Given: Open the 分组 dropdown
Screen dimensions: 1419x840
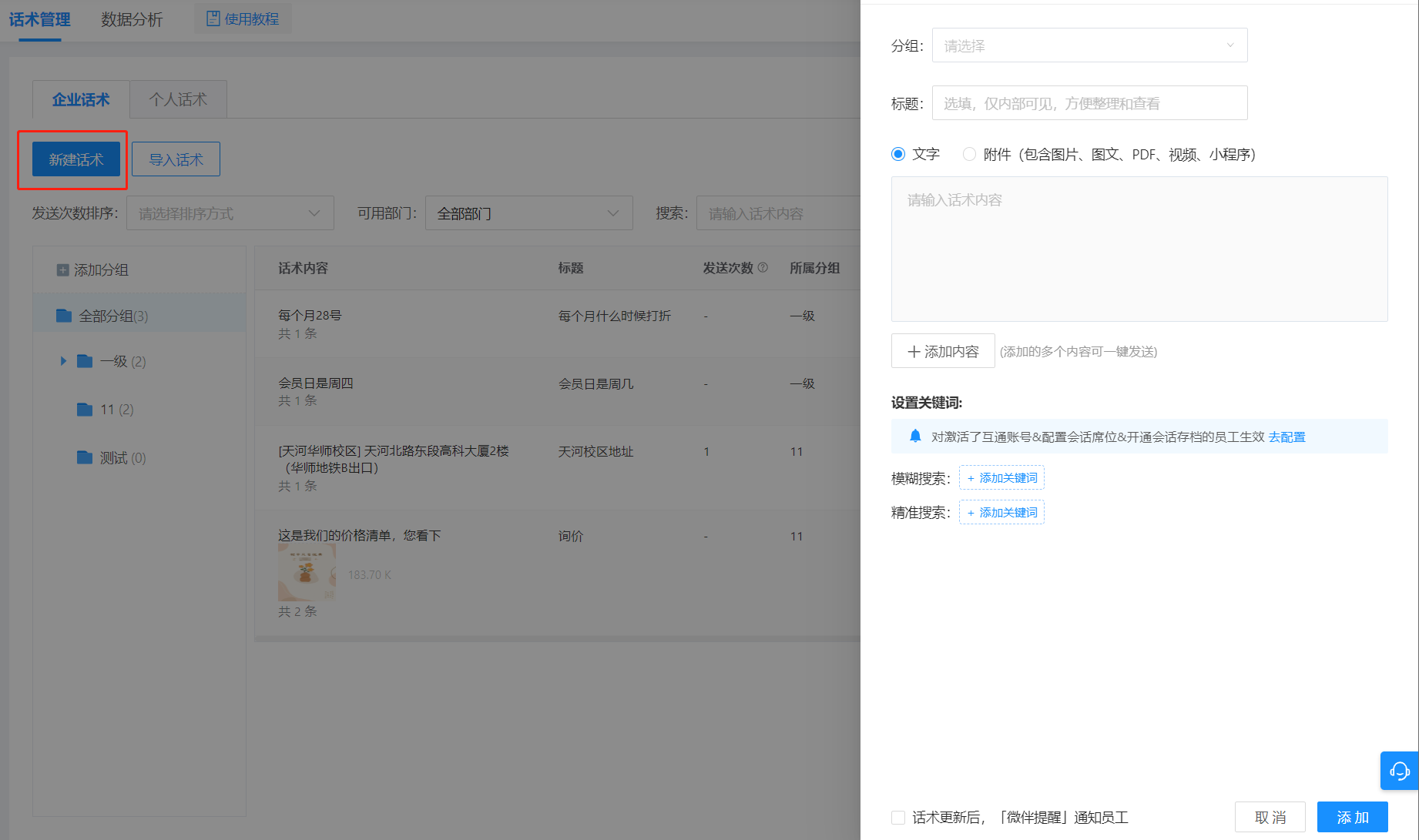Looking at the screenshot, I should 1089,45.
